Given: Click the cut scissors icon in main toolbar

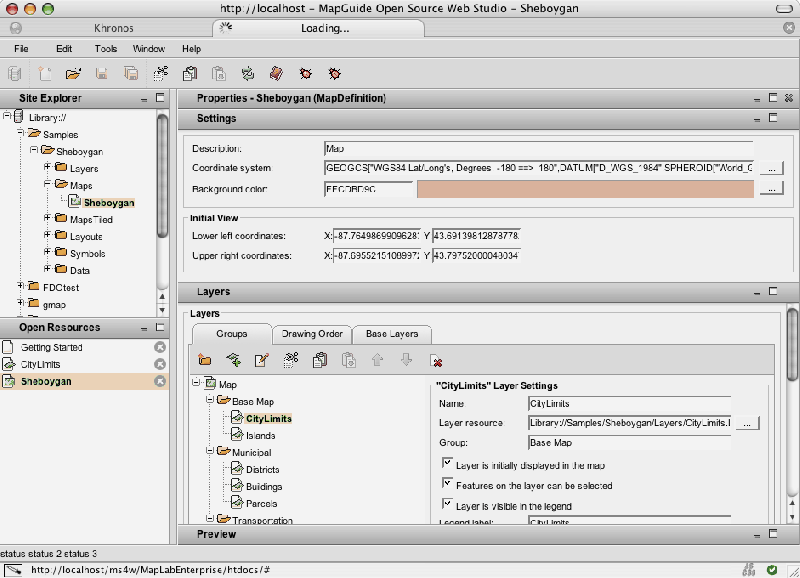Looking at the screenshot, I should point(160,73).
